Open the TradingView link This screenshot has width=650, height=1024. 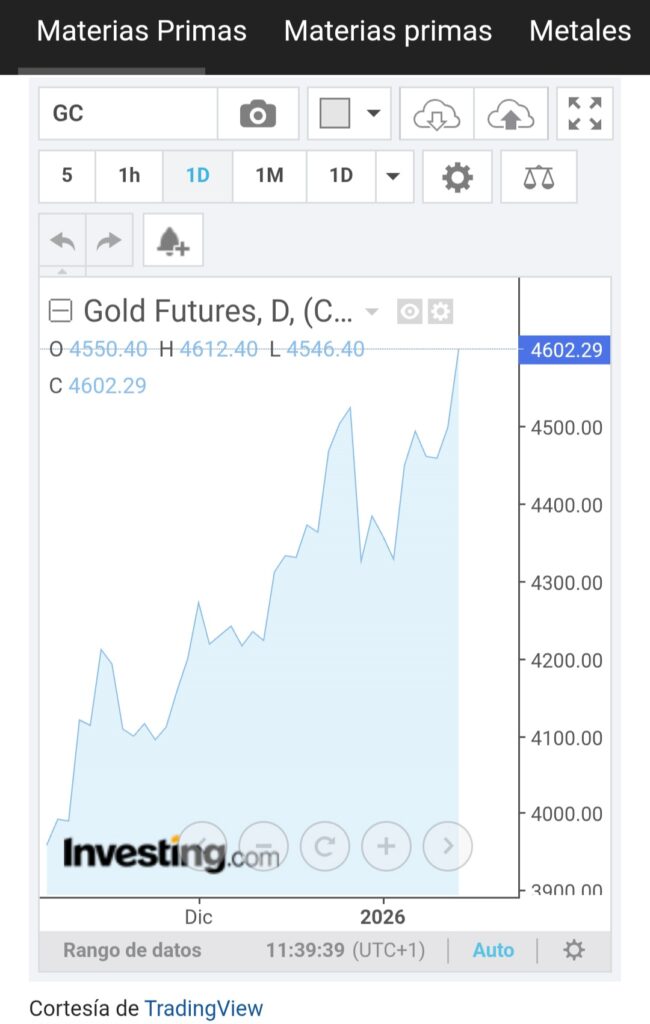(x=203, y=1009)
